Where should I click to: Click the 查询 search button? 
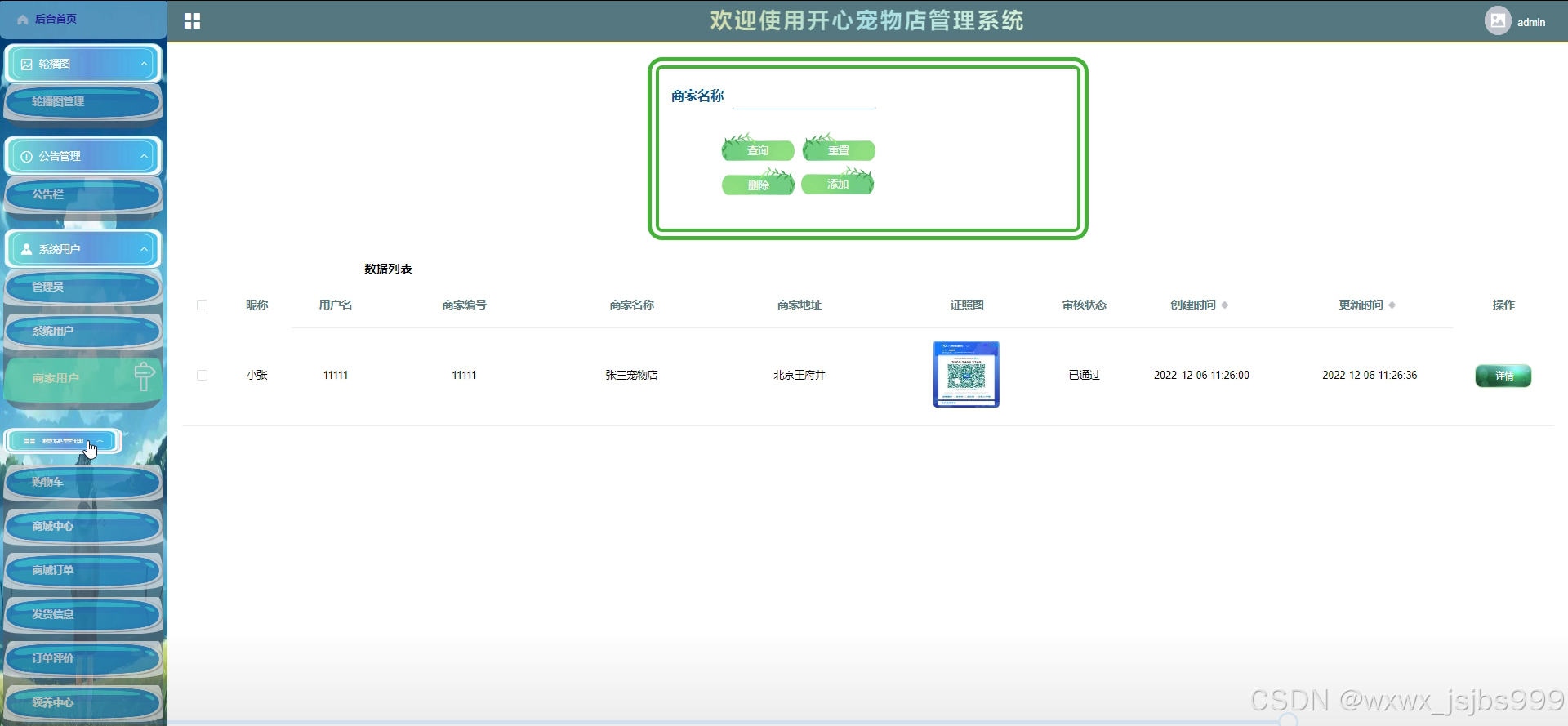pos(758,149)
